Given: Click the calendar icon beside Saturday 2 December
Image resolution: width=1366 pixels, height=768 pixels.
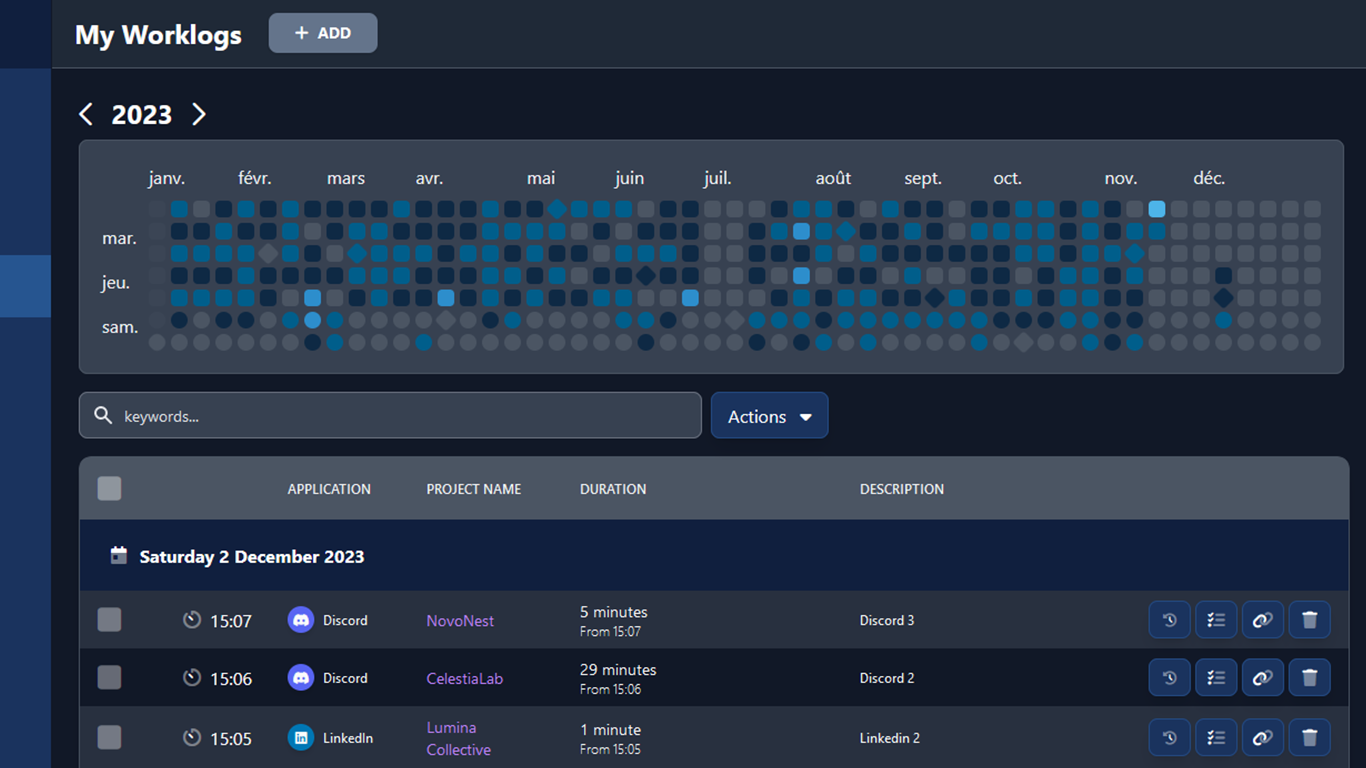Looking at the screenshot, I should pos(120,555).
